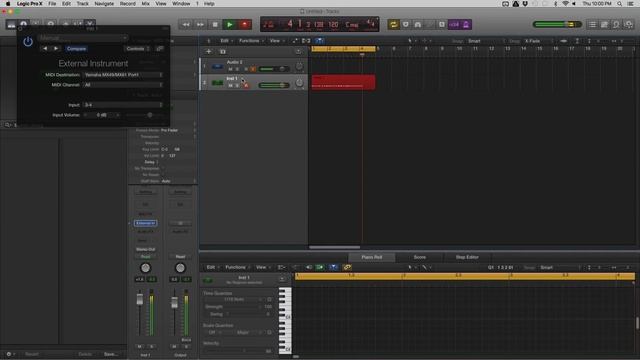The height and width of the screenshot is (360, 640).
Task: Open Piano Roll Functions menu
Action: pyautogui.click(x=237, y=267)
